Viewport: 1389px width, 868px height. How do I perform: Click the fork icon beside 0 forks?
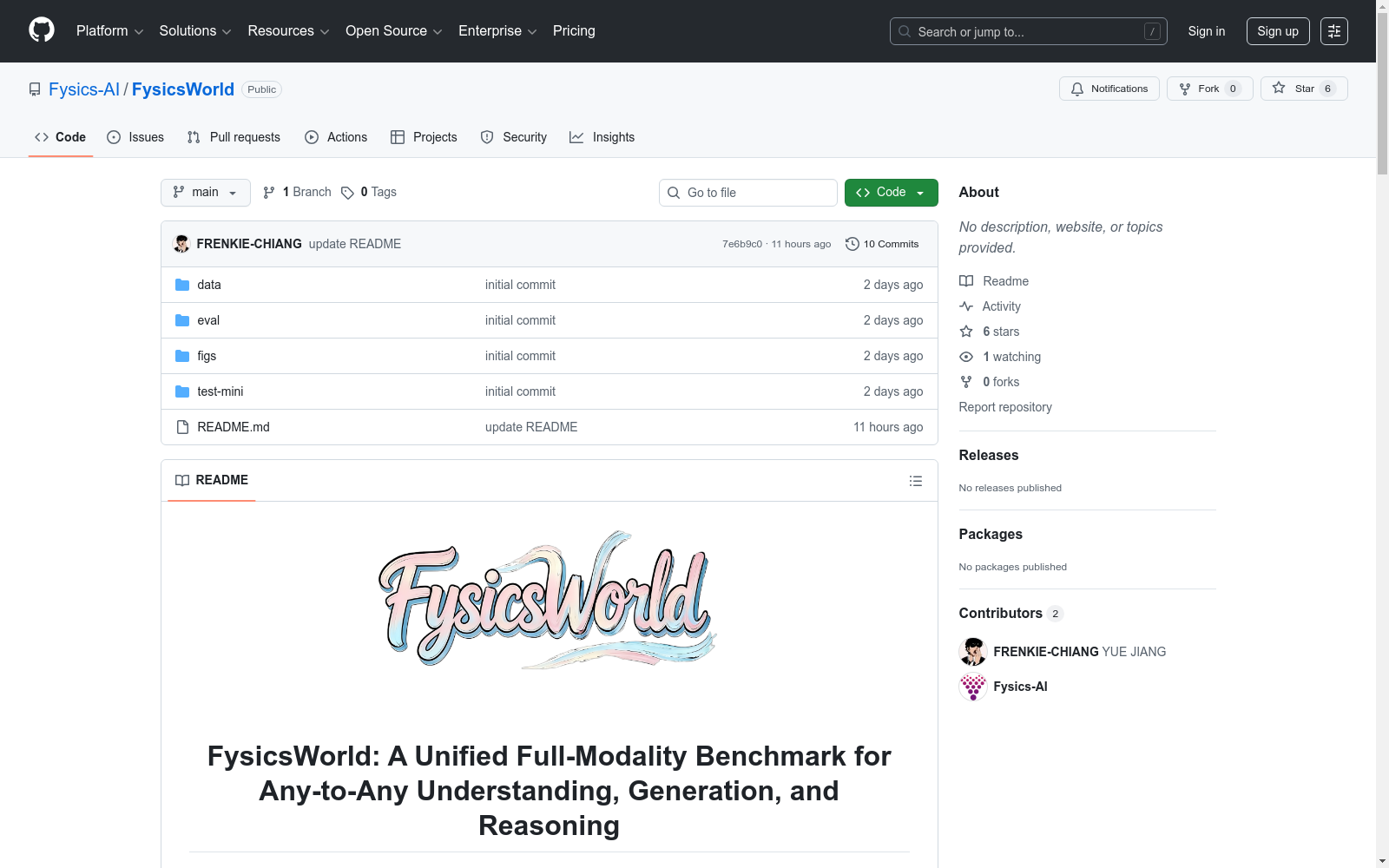coord(966,382)
